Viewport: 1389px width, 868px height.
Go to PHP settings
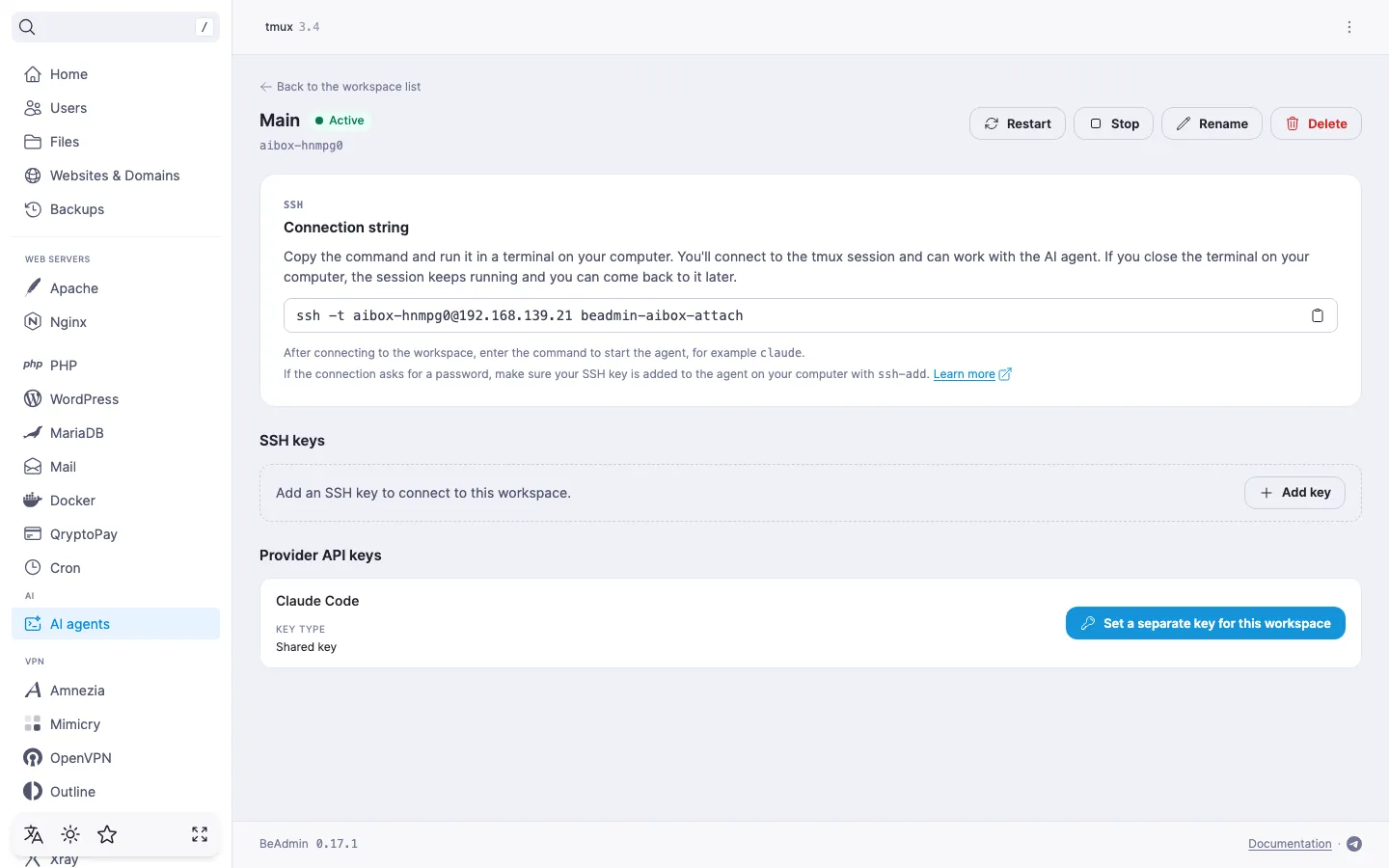click(x=116, y=366)
